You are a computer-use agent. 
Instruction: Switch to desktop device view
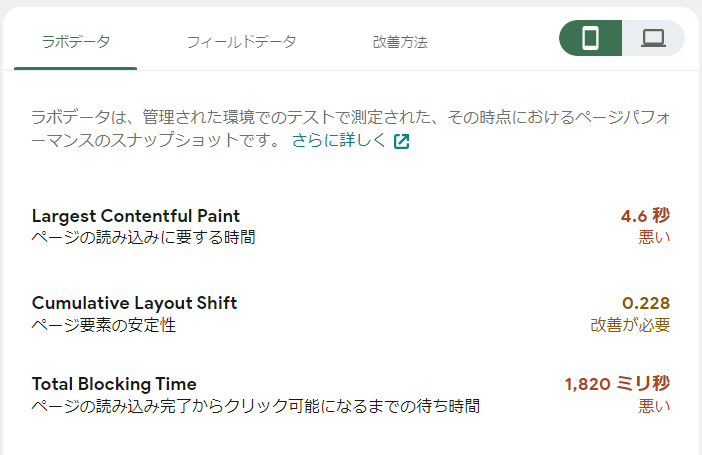tap(653, 39)
